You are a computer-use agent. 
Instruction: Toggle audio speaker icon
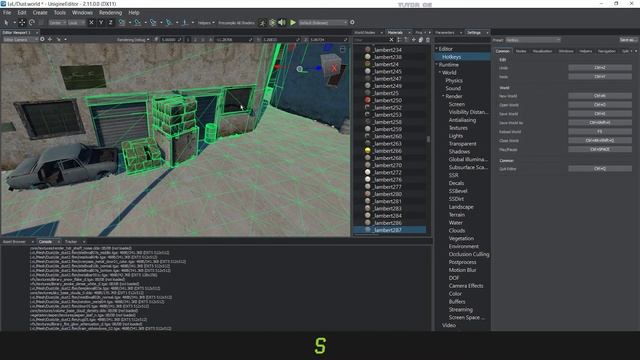pyautogui.click(x=282, y=23)
